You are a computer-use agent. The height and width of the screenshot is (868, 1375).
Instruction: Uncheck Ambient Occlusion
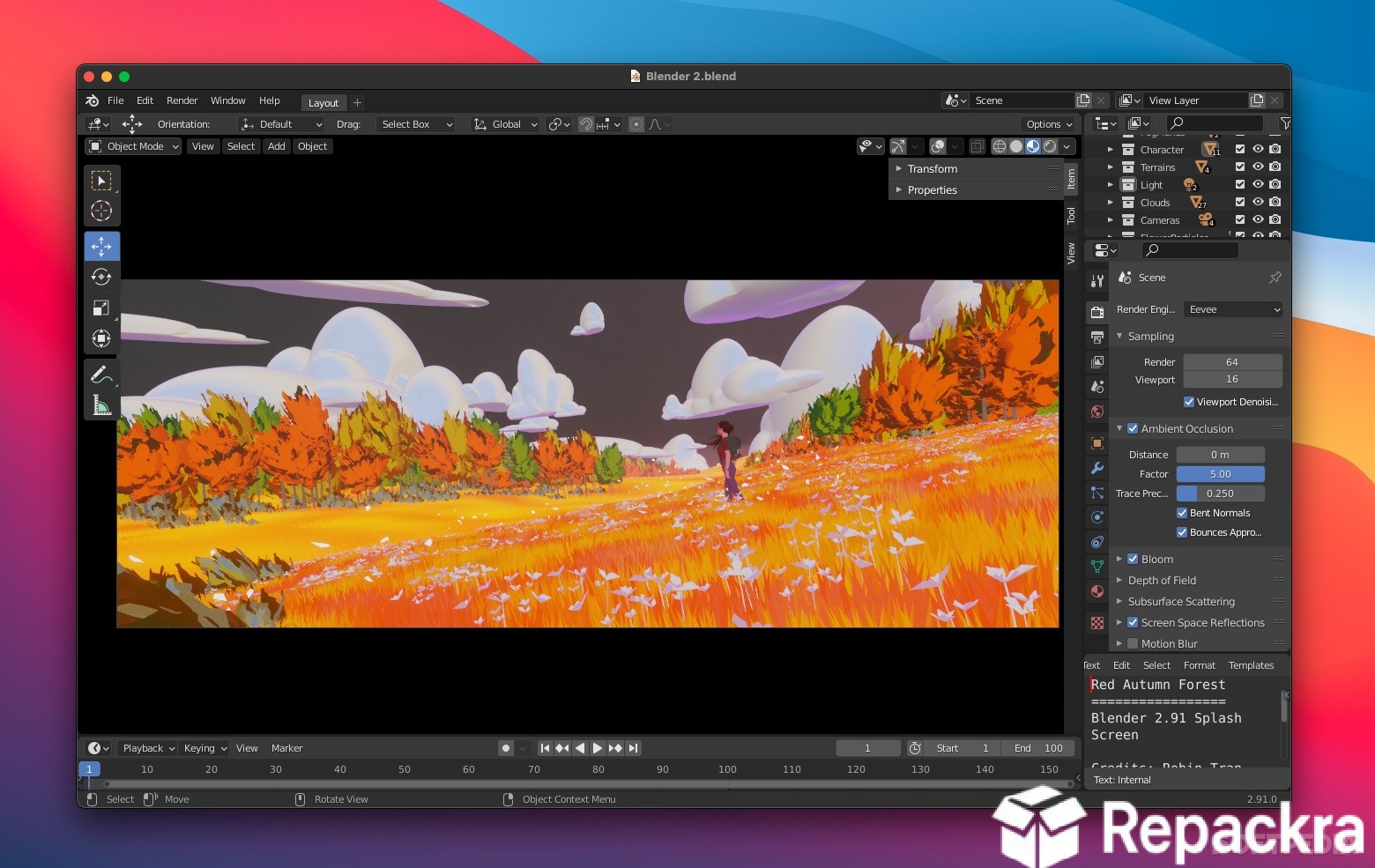(x=1133, y=428)
